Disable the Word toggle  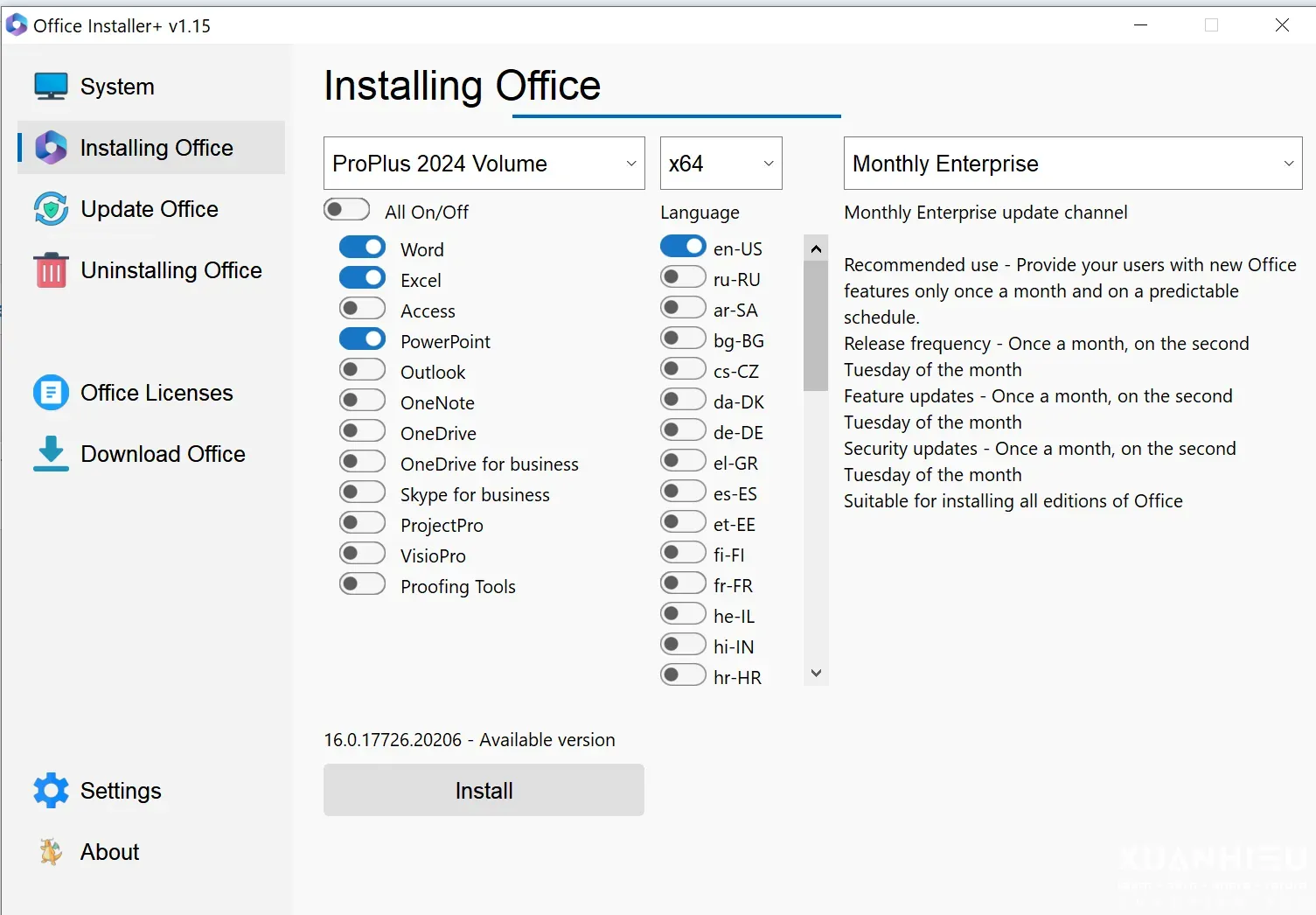click(362, 248)
